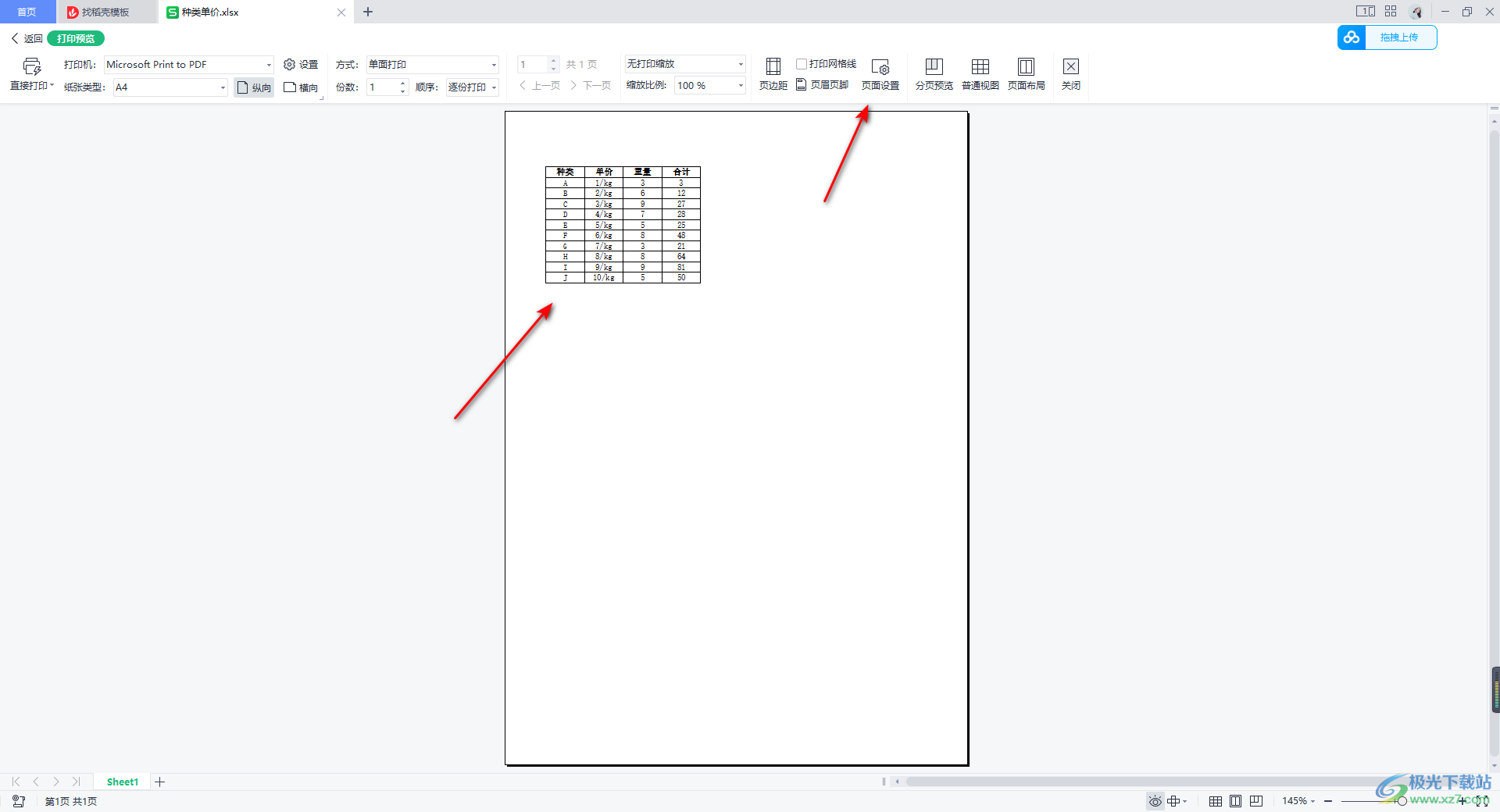This screenshot has width=1500, height=812.
Task: Select 横向 landscape orientation
Action: click(301, 87)
